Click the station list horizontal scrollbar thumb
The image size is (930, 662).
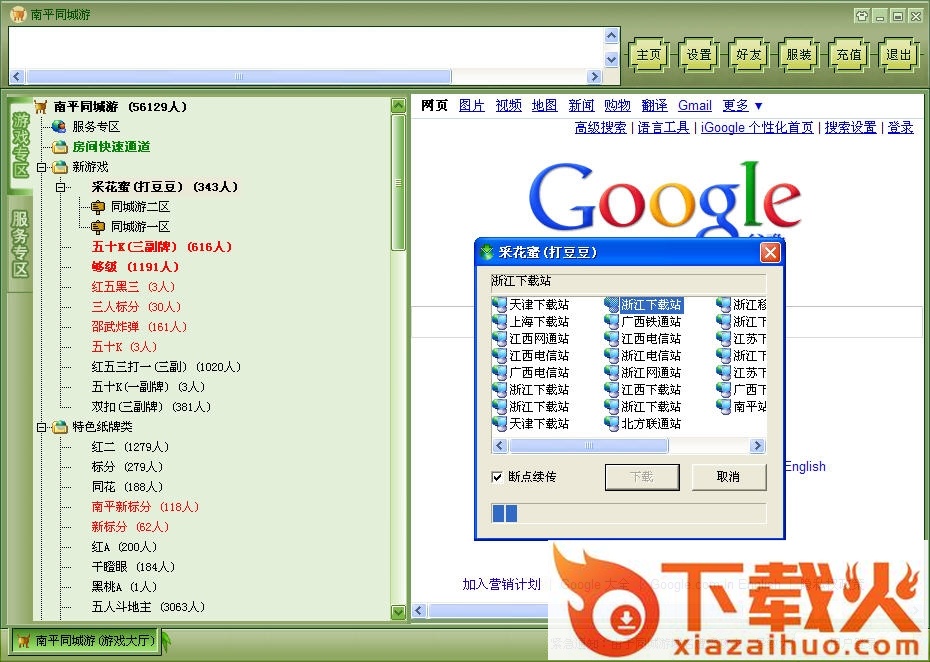pyautogui.click(x=589, y=445)
